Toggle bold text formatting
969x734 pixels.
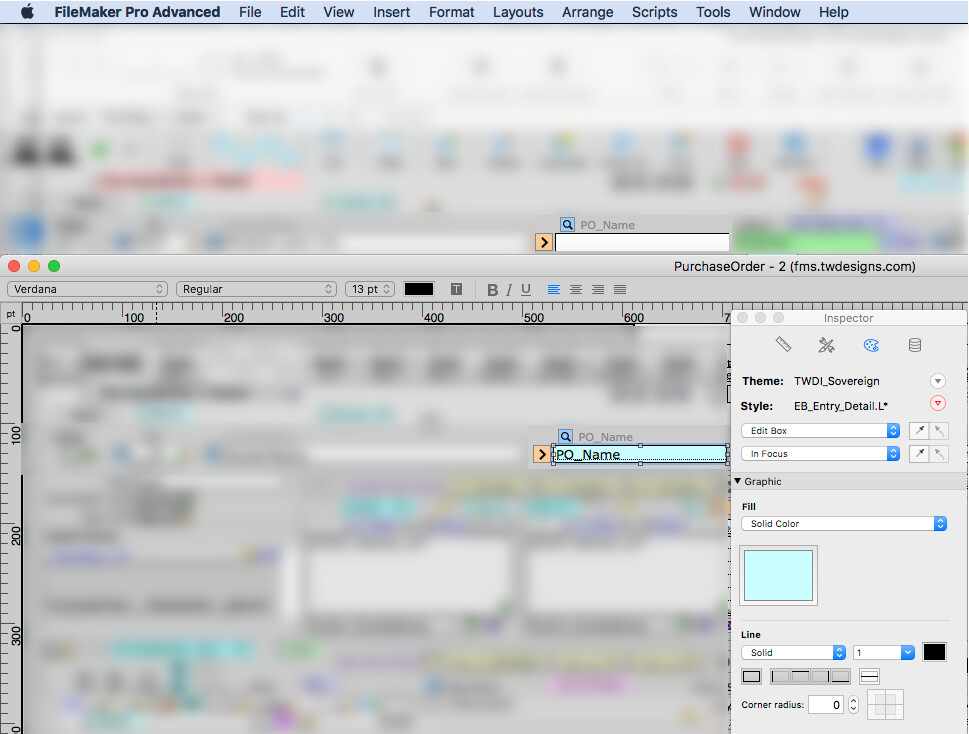point(492,290)
